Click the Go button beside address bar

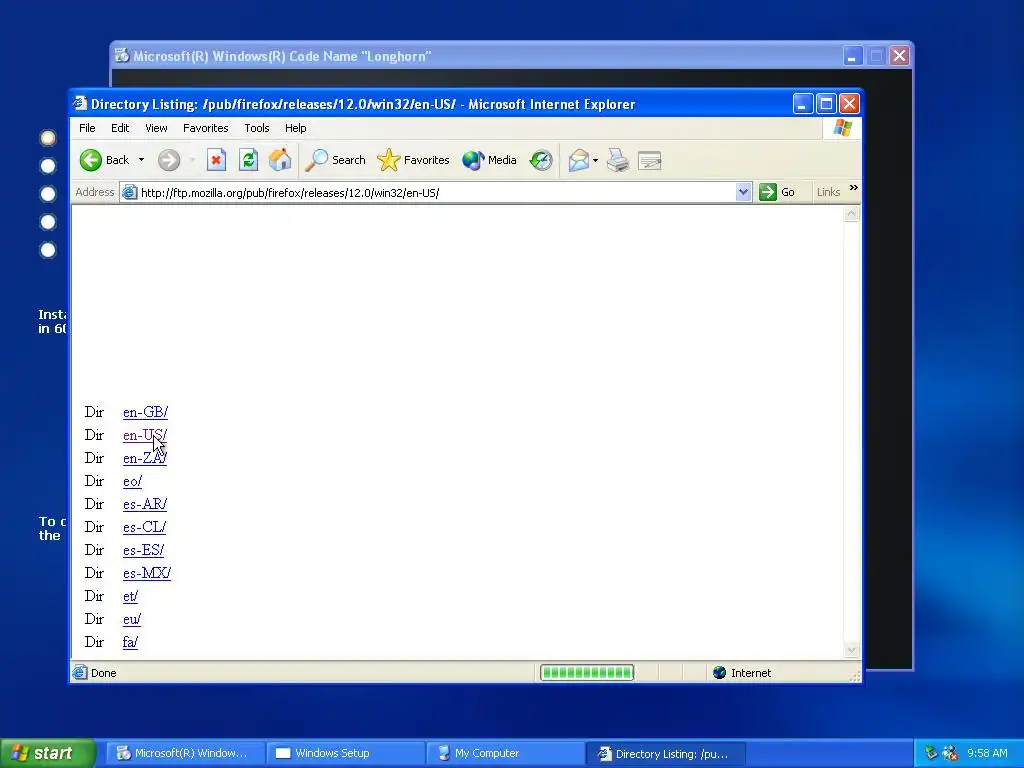[x=777, y=192]
